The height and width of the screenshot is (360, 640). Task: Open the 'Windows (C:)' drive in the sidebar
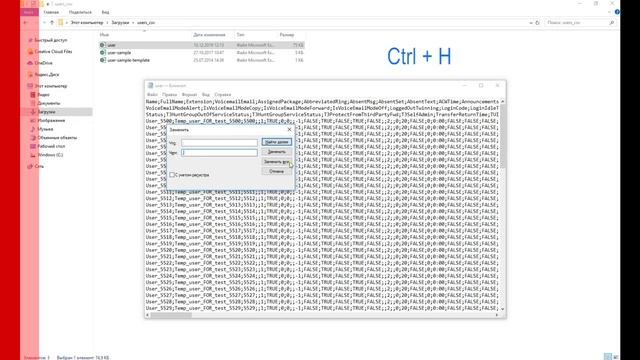point(50,155)
